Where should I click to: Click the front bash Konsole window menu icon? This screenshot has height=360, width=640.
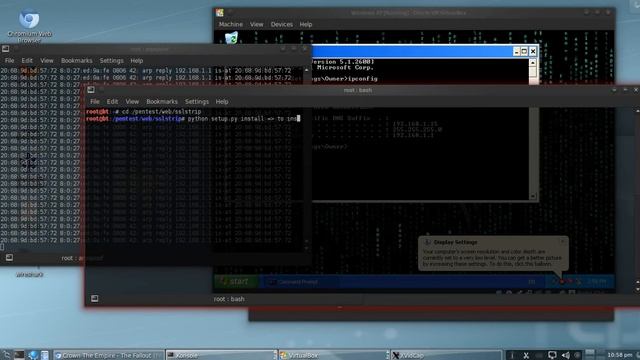coord(91,90)
